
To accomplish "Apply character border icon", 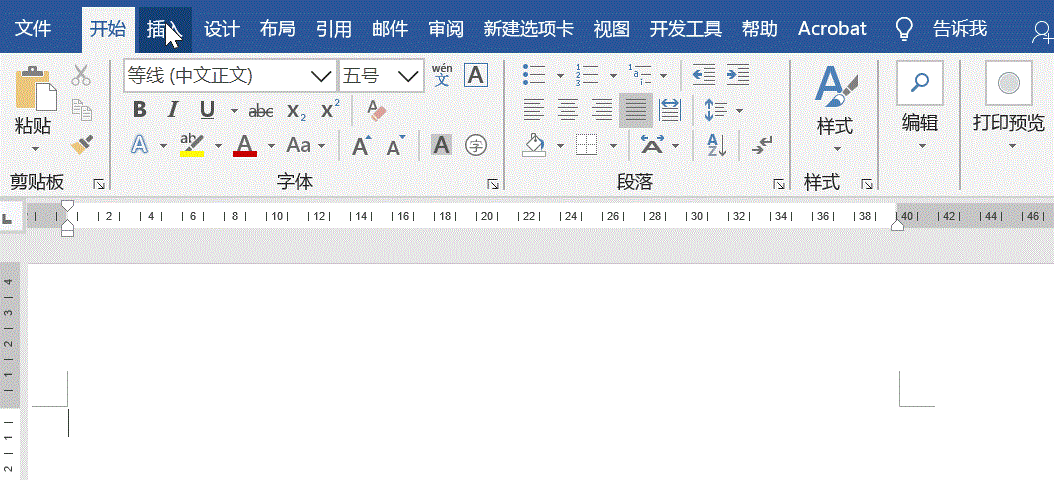I will pos(476,75).
